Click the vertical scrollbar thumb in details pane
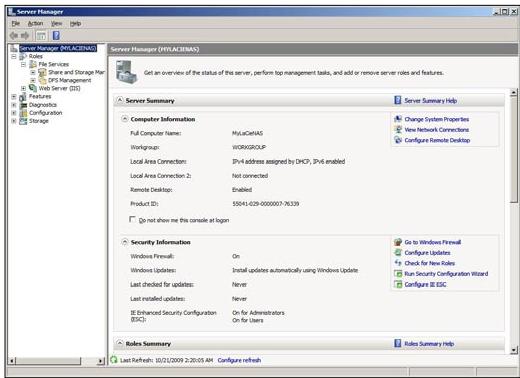The image size is (520, 378). 514,150
